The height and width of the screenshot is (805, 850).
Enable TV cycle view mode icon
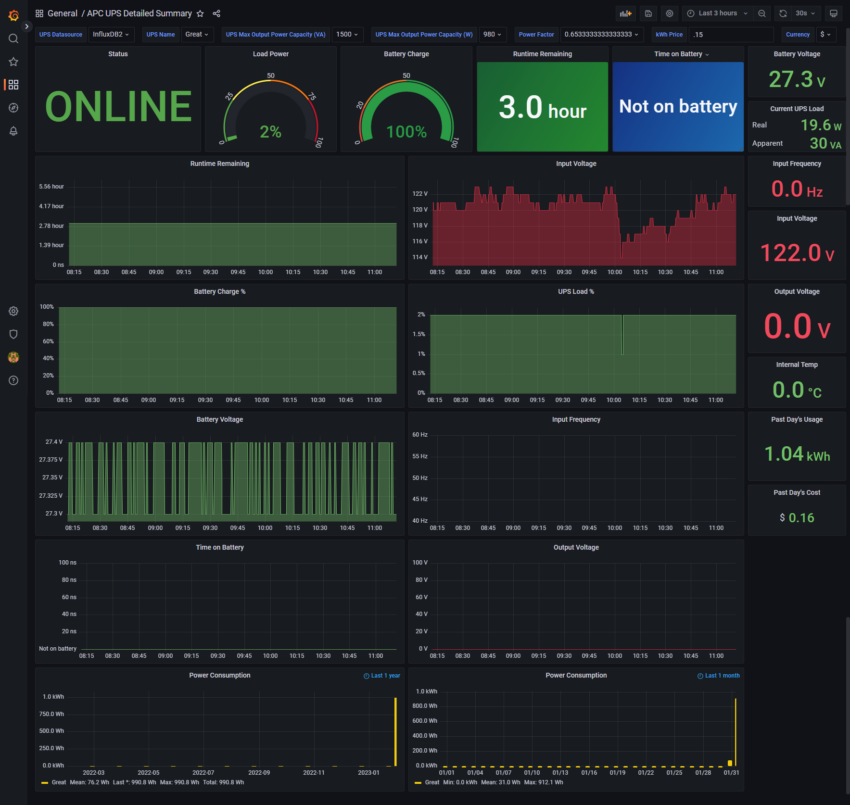click(x=833, y=12)
